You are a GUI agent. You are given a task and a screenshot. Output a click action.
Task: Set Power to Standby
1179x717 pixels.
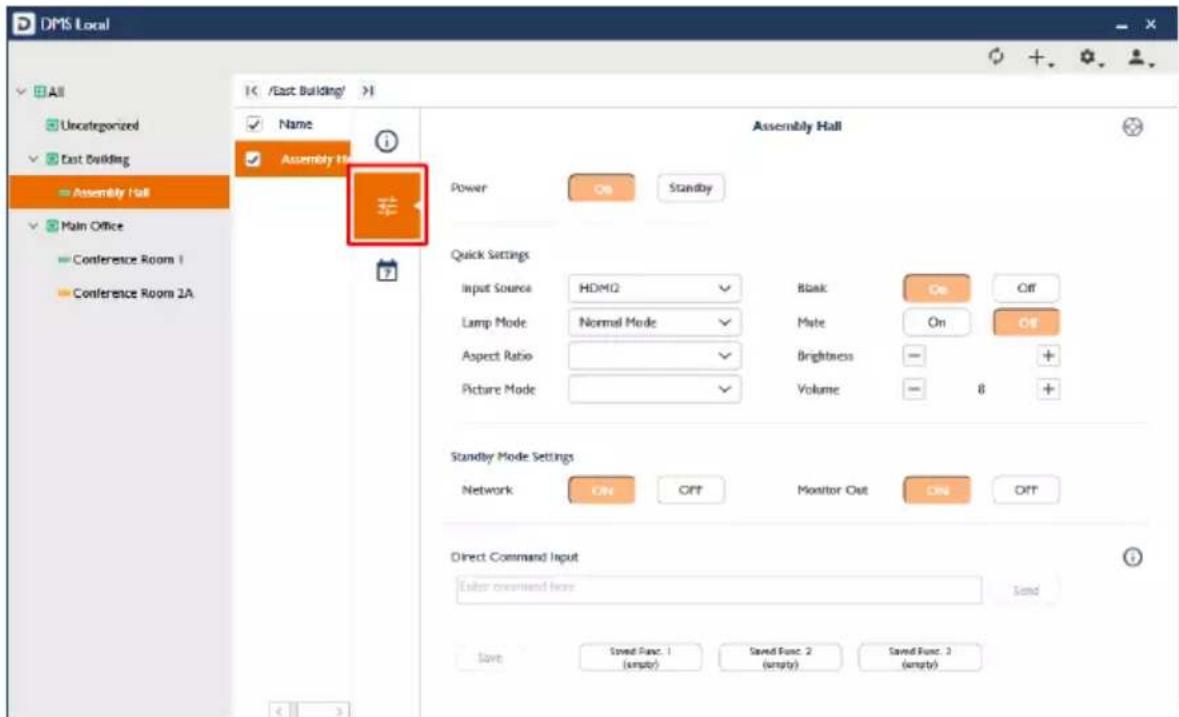point(690,188)
